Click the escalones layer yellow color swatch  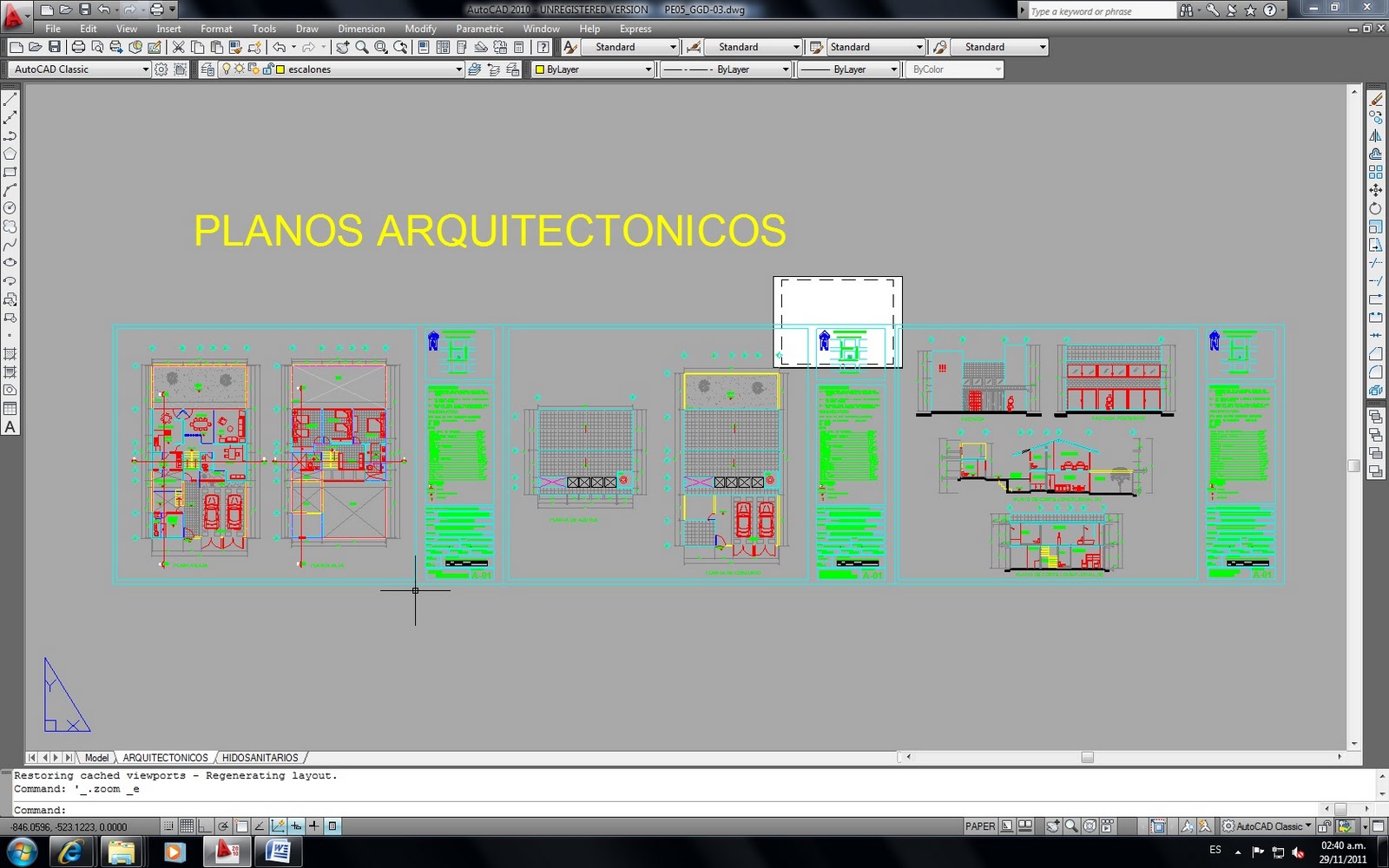coord(280,69)
